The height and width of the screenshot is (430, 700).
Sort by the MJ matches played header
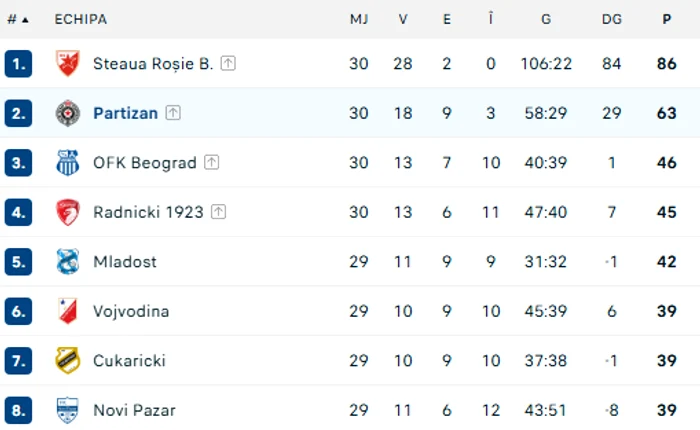359,19
